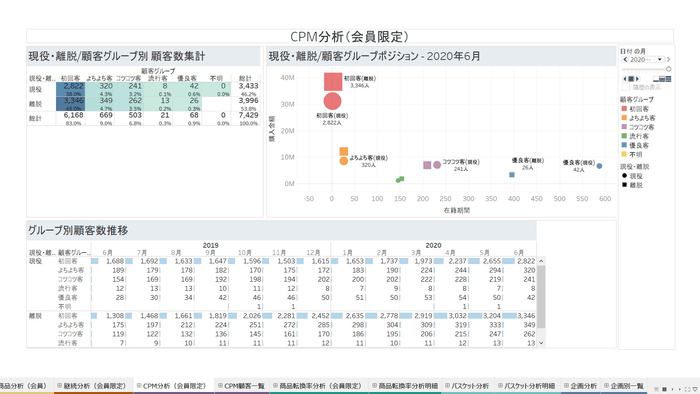700x394 pixels.
Task: Click purple circle mark コツコツ客(現役)
Action: (x=437, y=165)
